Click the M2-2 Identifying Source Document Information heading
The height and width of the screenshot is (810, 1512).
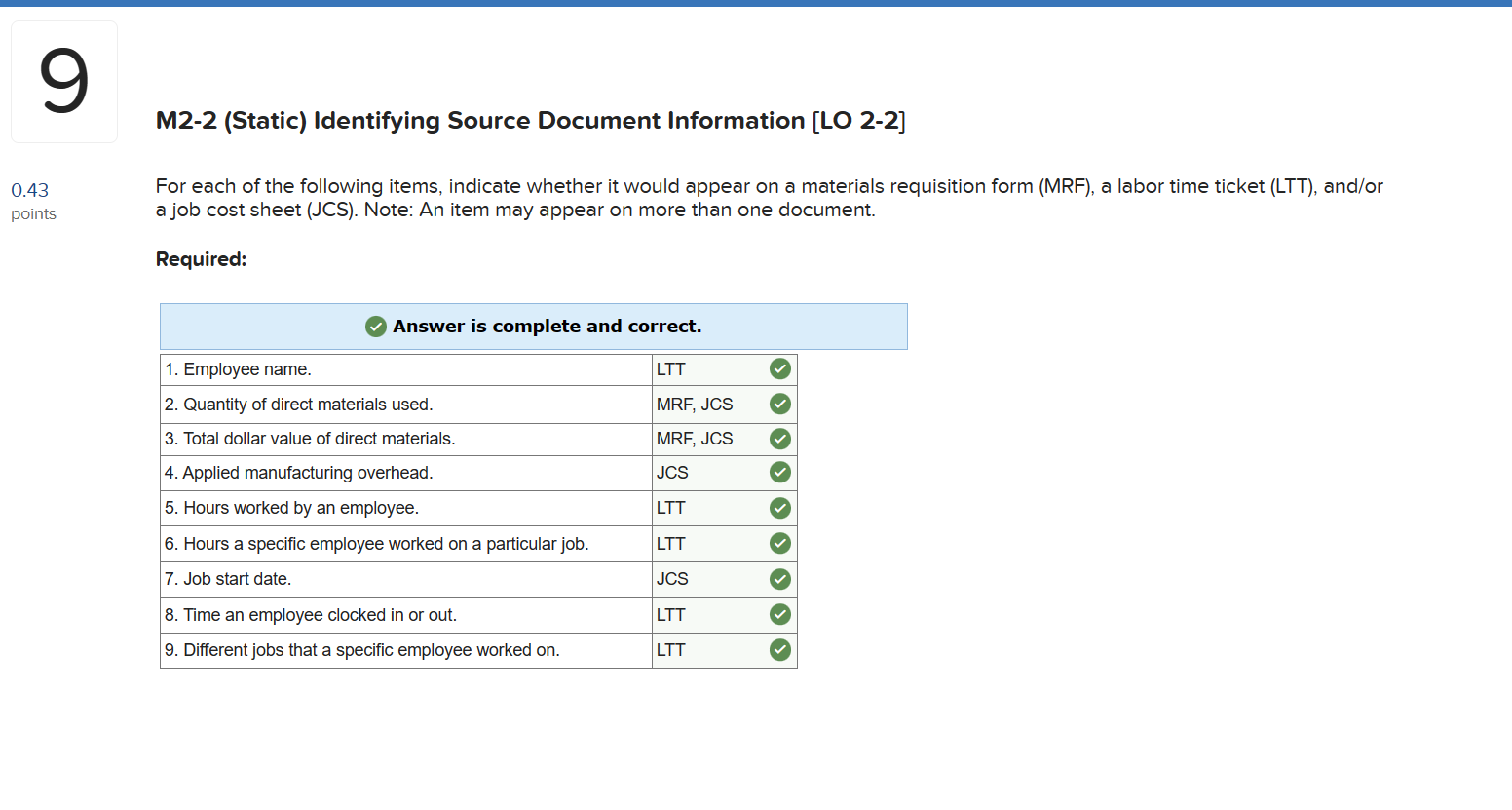tap(531, 121)
